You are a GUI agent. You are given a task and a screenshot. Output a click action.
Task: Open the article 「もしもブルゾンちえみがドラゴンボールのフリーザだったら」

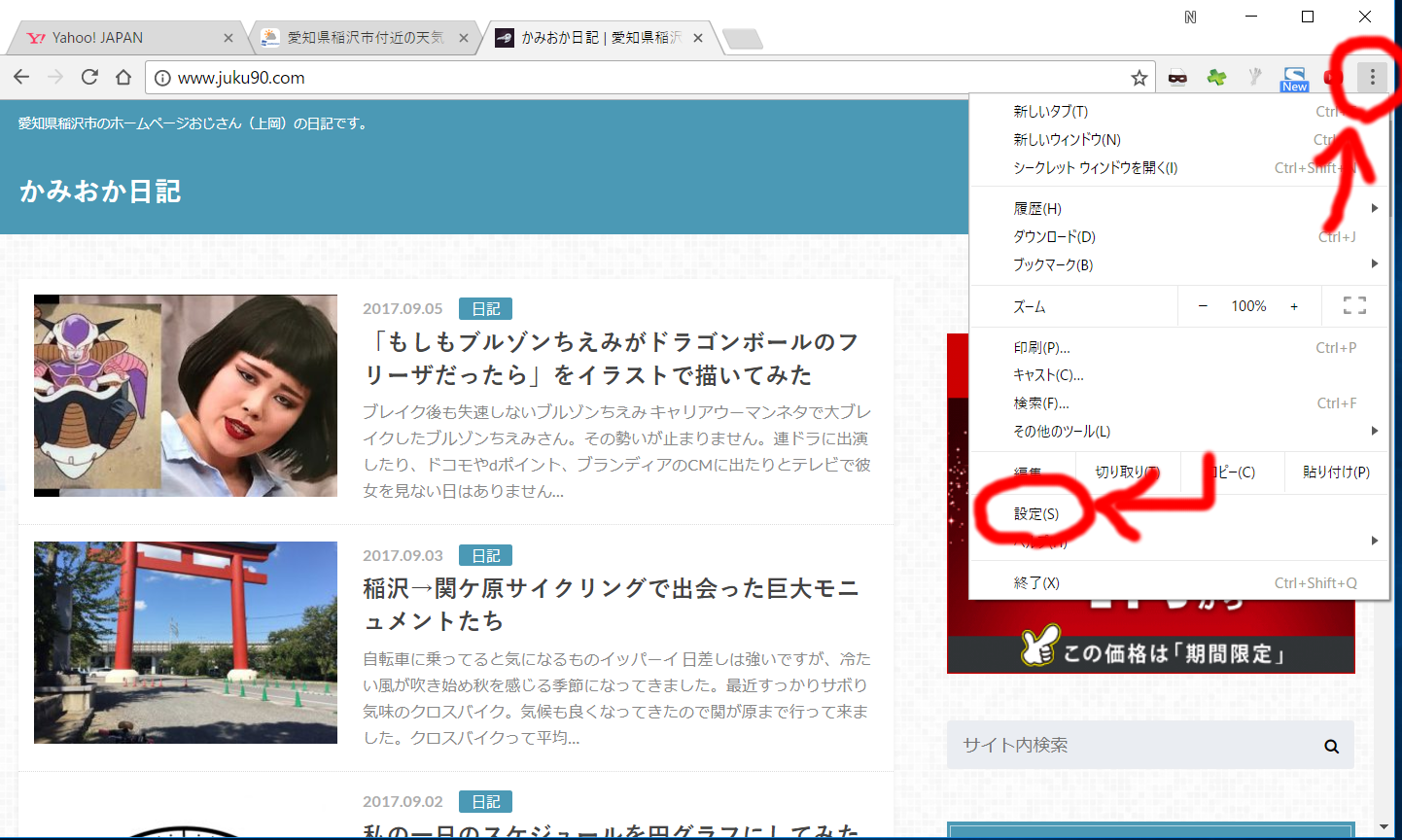(x=611, y=359)
